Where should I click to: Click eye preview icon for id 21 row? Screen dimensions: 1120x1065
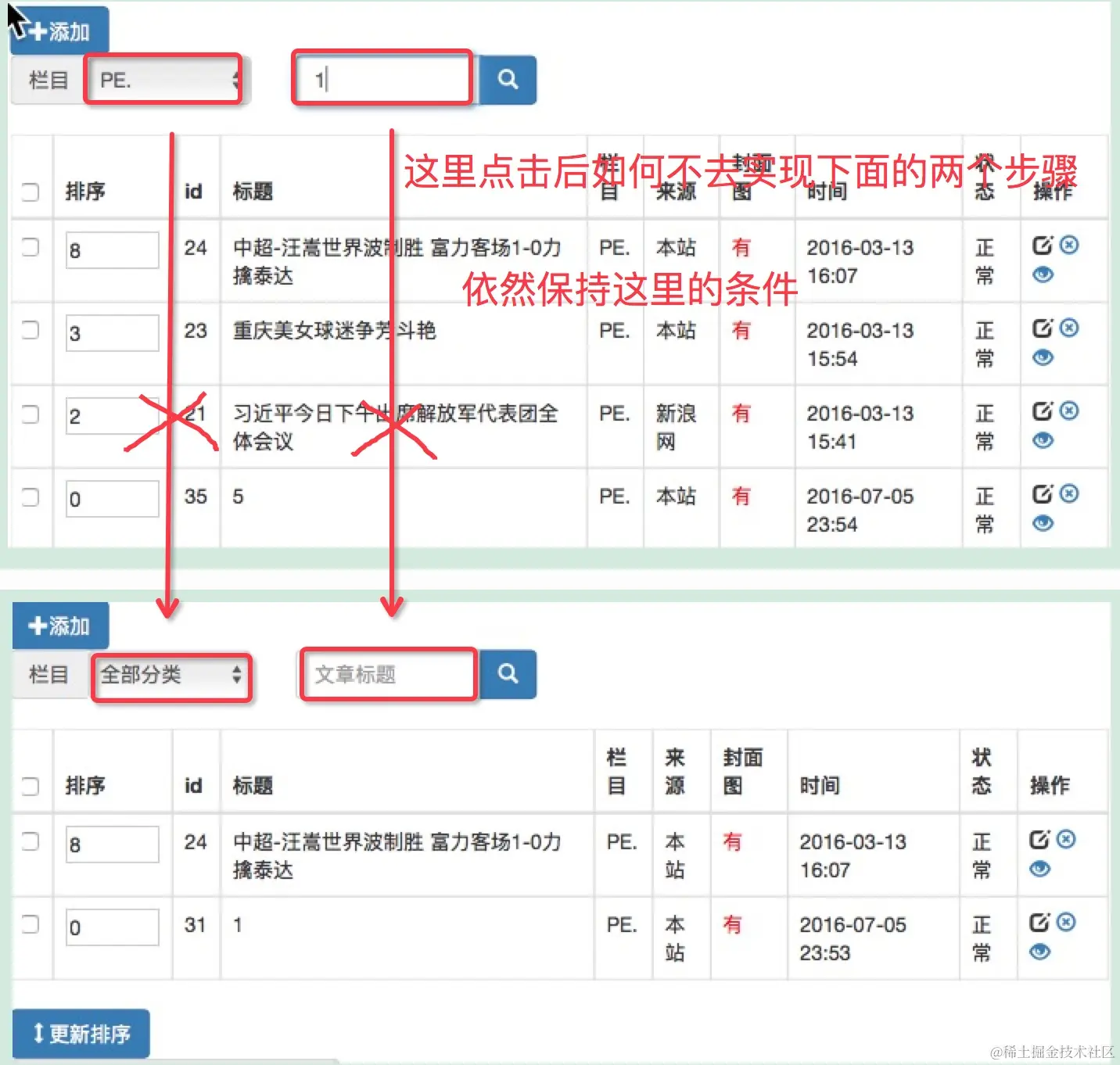coord(1043,440)
